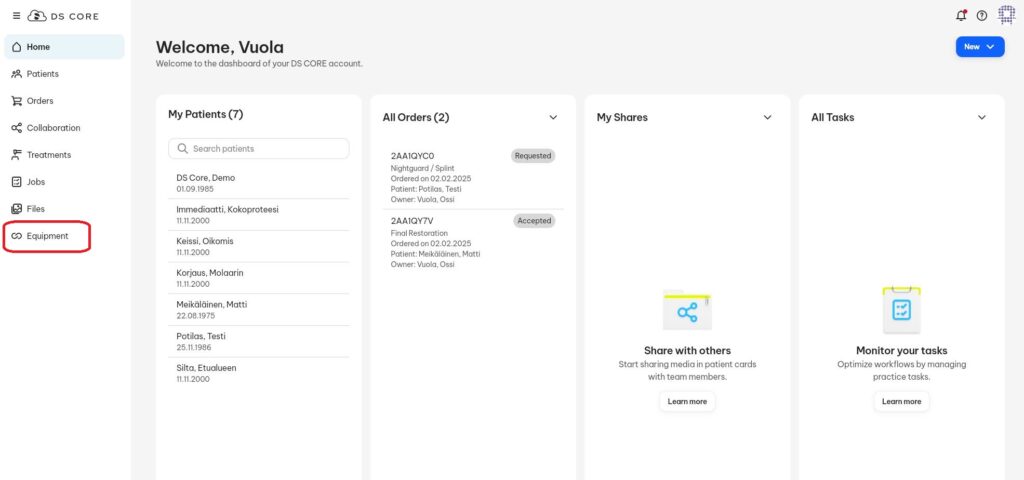Open the notifications bell
The height and width of the screenshot is (480, 1024).
(x=961, y=16)
